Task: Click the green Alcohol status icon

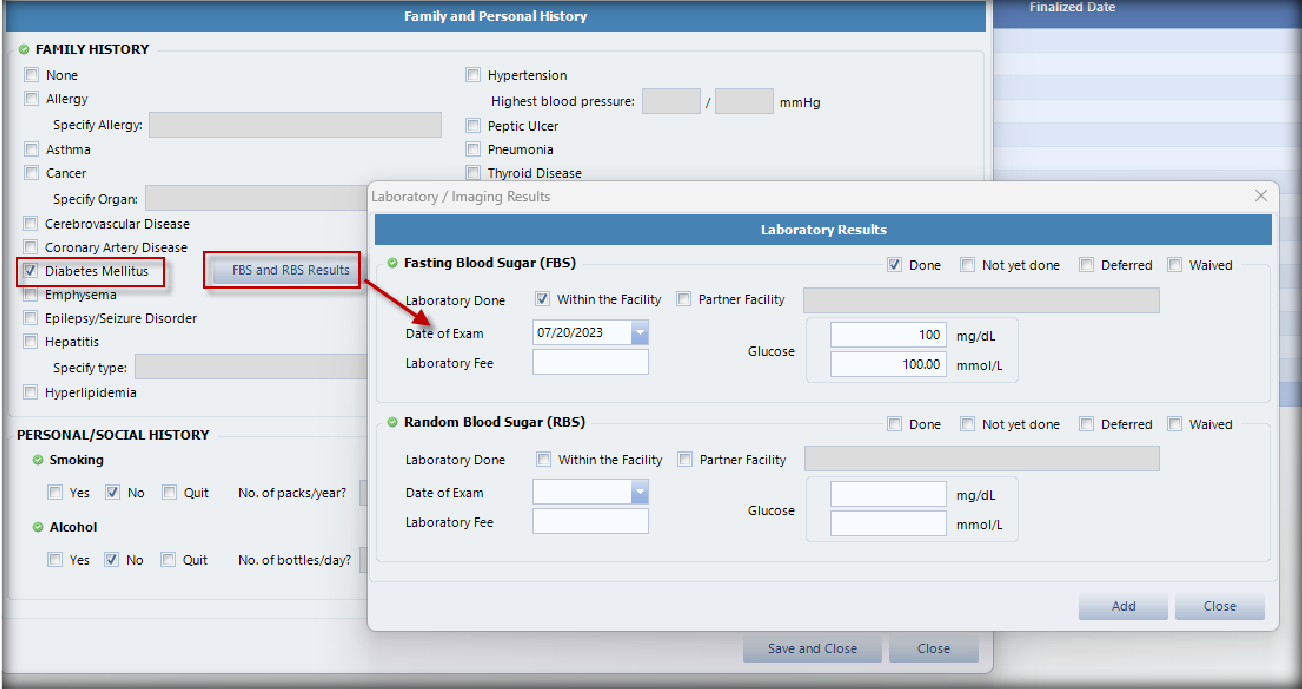Action: (38, 527)
